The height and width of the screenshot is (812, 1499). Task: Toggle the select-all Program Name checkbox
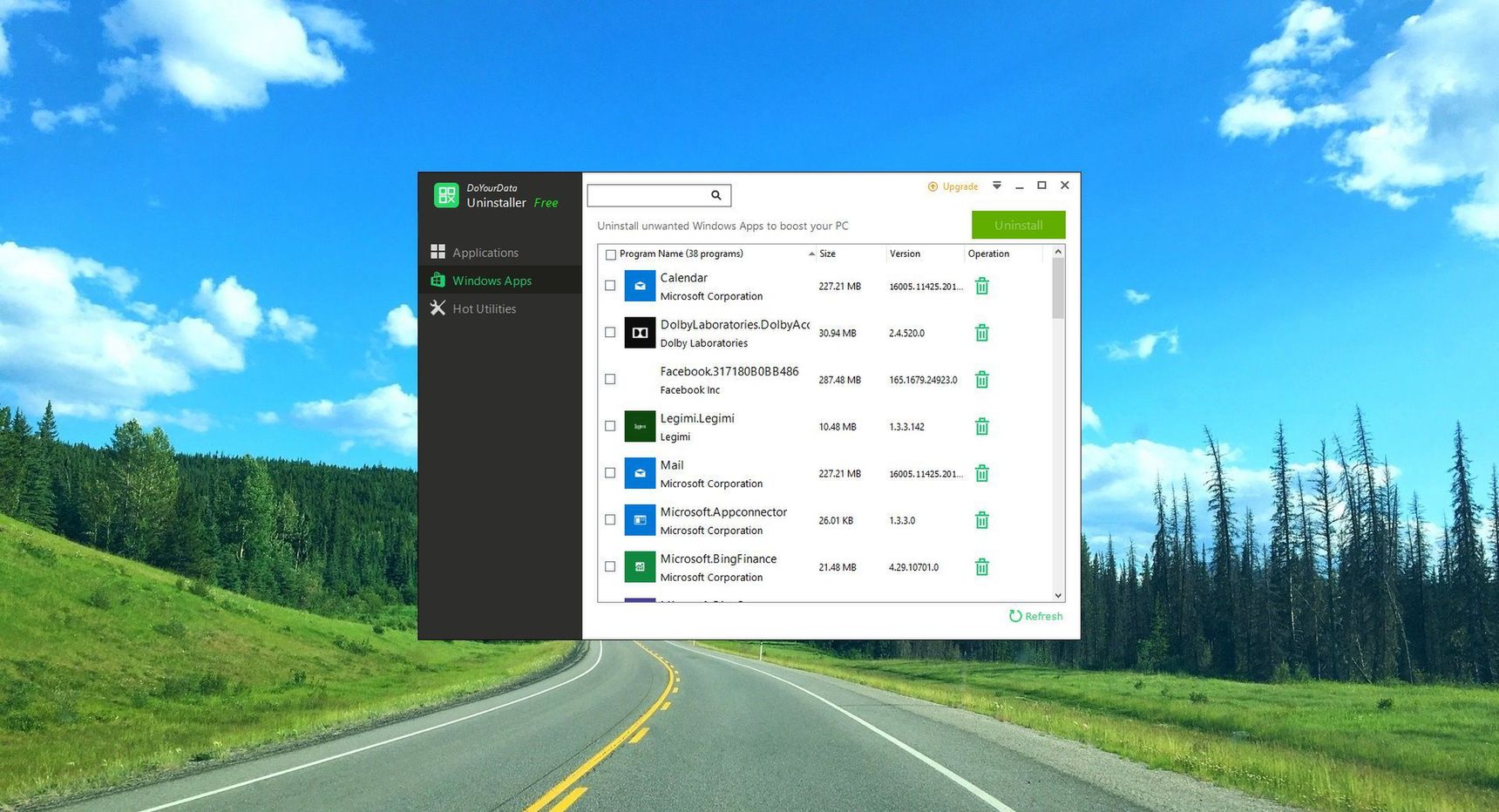(x=611, y=254)
